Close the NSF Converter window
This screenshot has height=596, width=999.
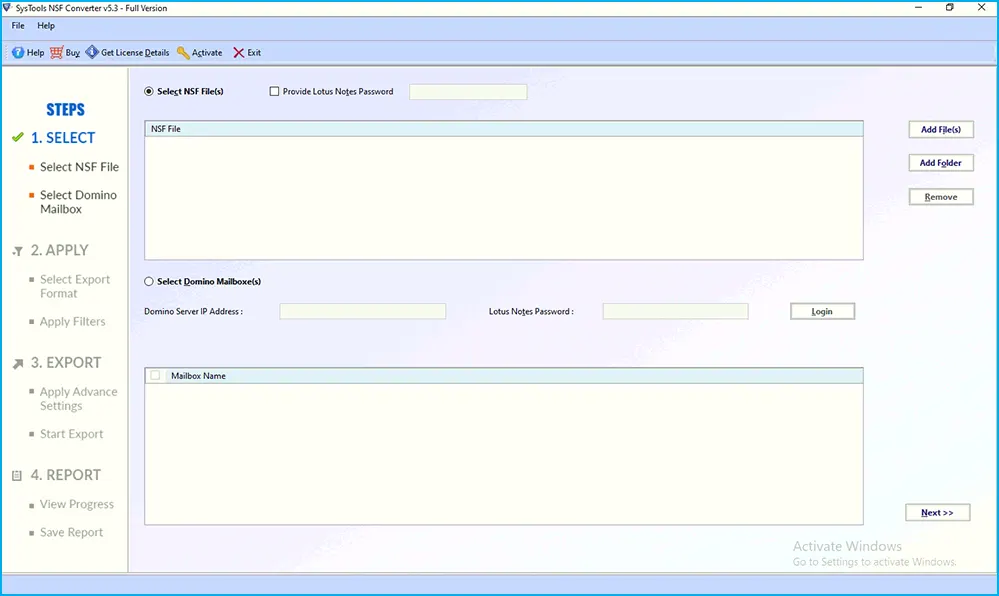(981, 8)
